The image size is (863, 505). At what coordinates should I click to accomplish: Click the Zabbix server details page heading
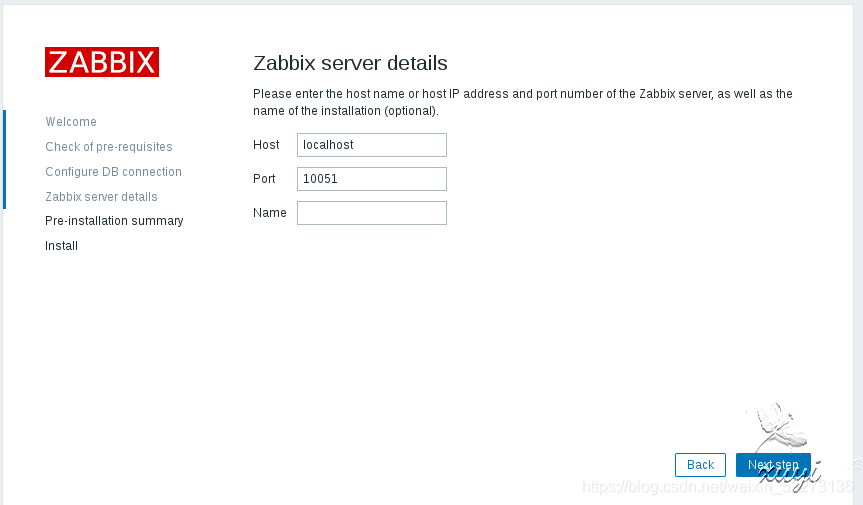click(x=350, y=63)
